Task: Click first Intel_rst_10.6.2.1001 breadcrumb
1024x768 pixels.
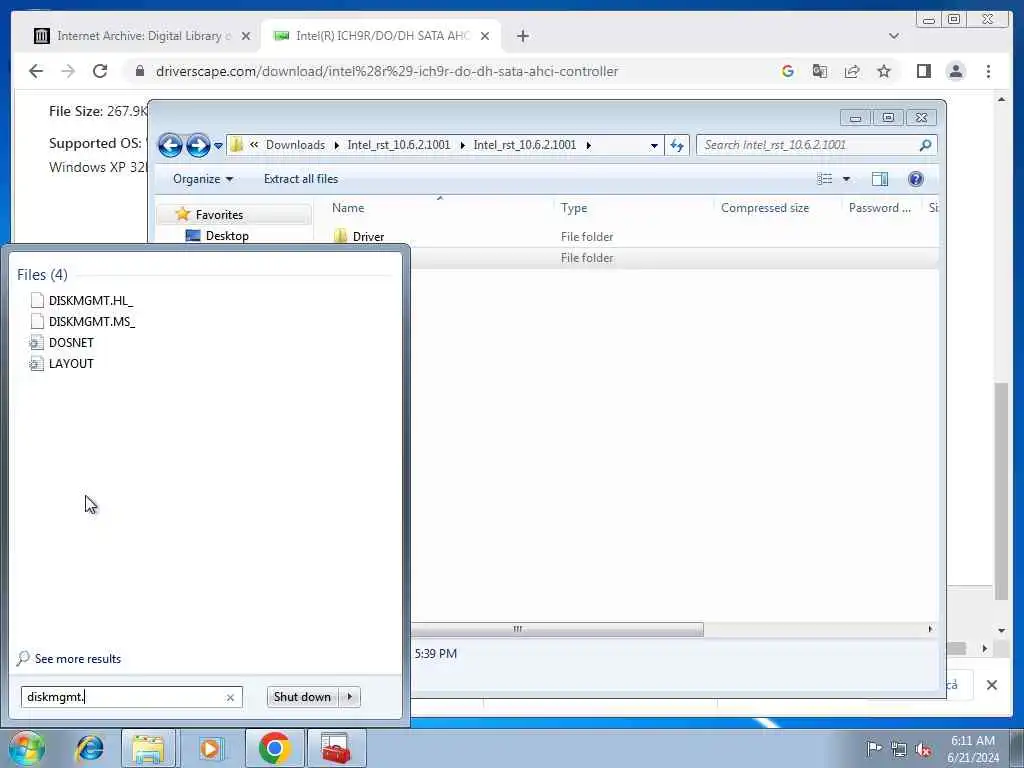Action: [x=398, y=145]
